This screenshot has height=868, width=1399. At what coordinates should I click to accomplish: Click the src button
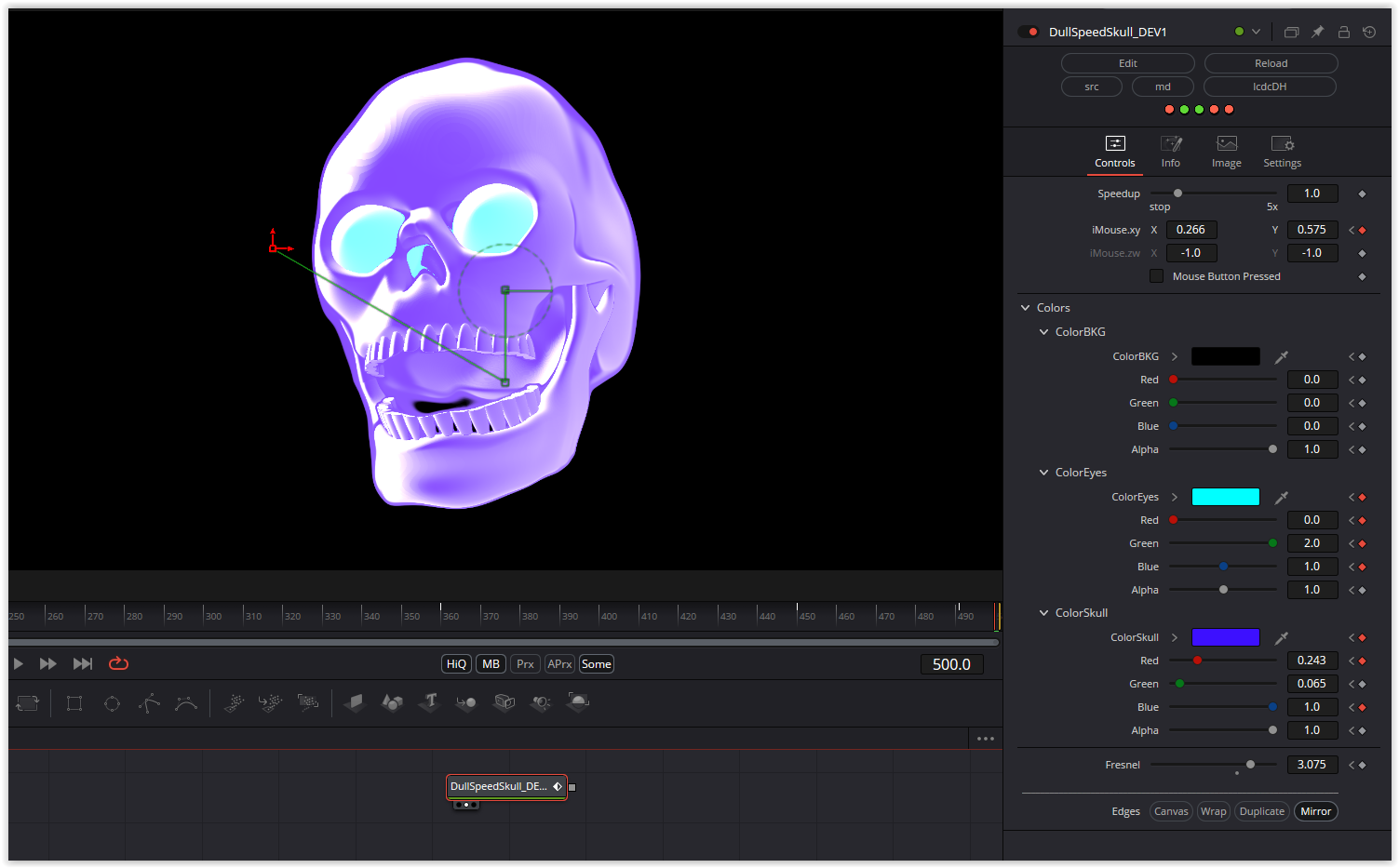pos(1091,87)
